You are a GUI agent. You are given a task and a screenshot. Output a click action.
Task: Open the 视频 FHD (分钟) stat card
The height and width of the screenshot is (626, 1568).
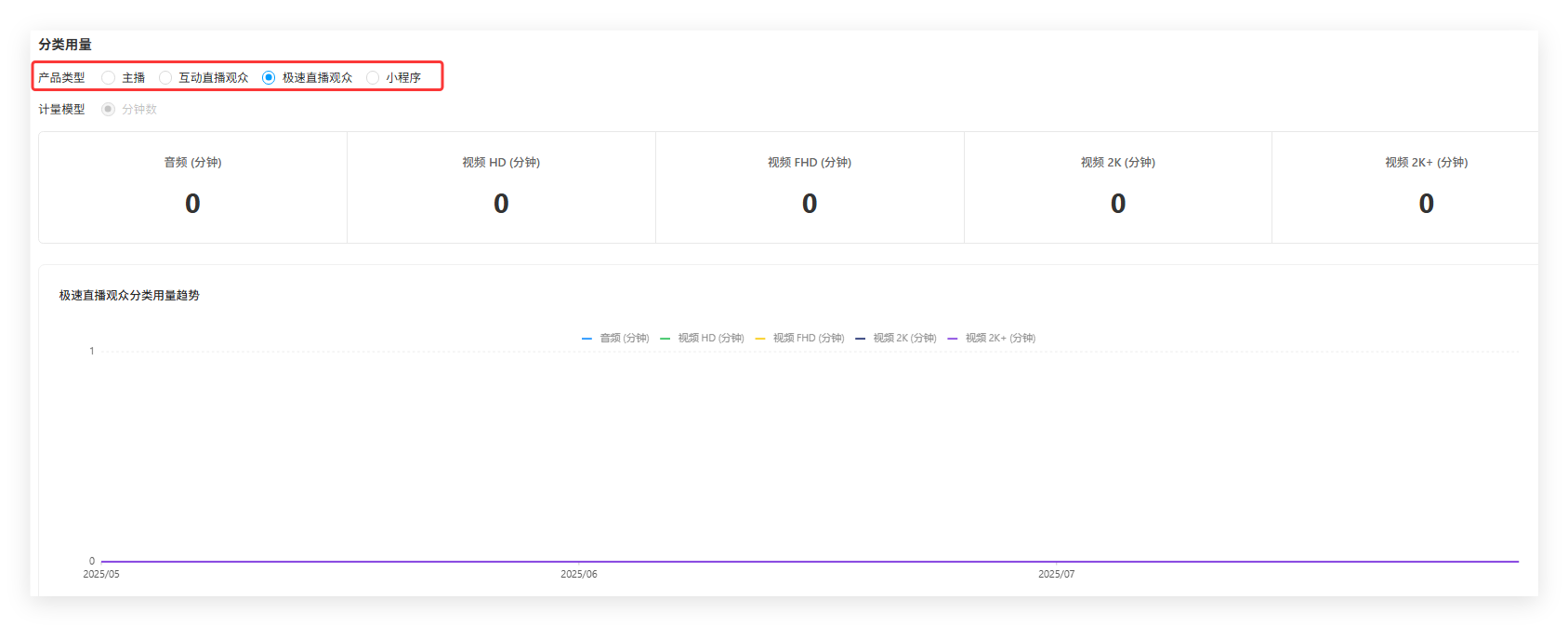click(810, 188)
